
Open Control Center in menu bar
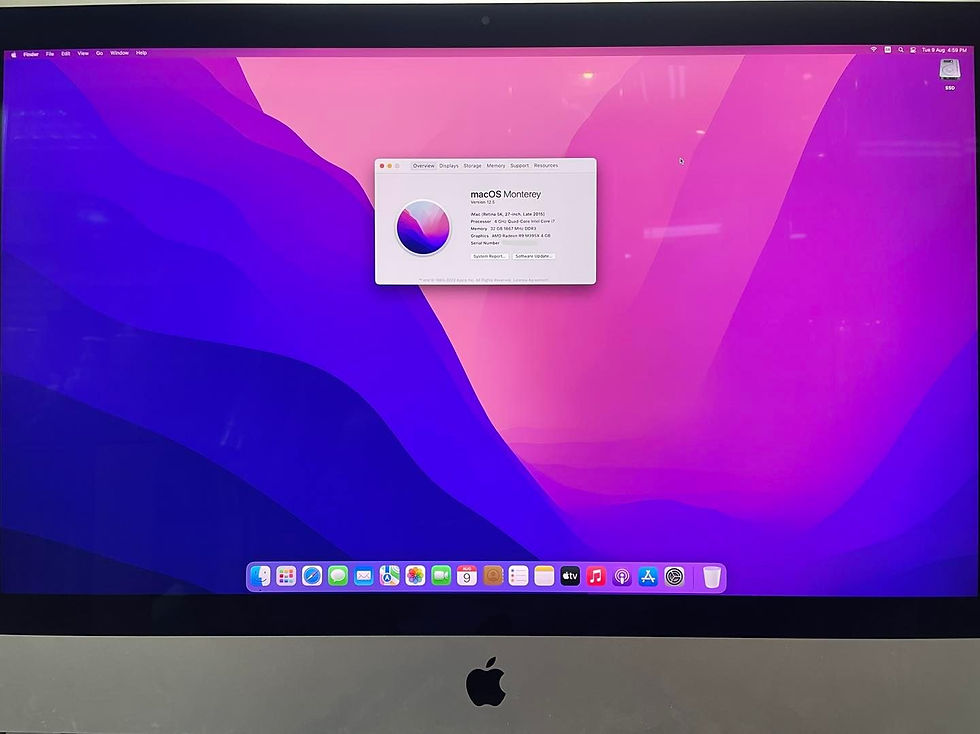(913, 50)
